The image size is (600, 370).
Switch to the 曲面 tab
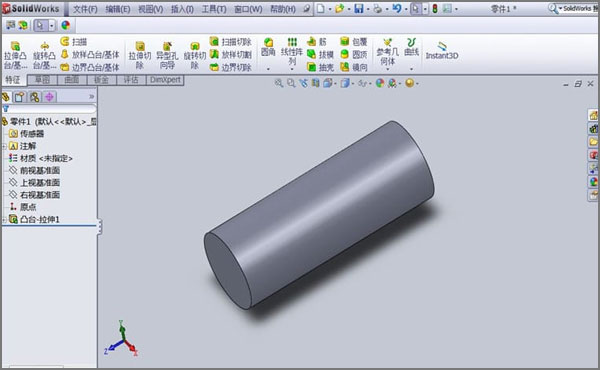click(72, 80)
